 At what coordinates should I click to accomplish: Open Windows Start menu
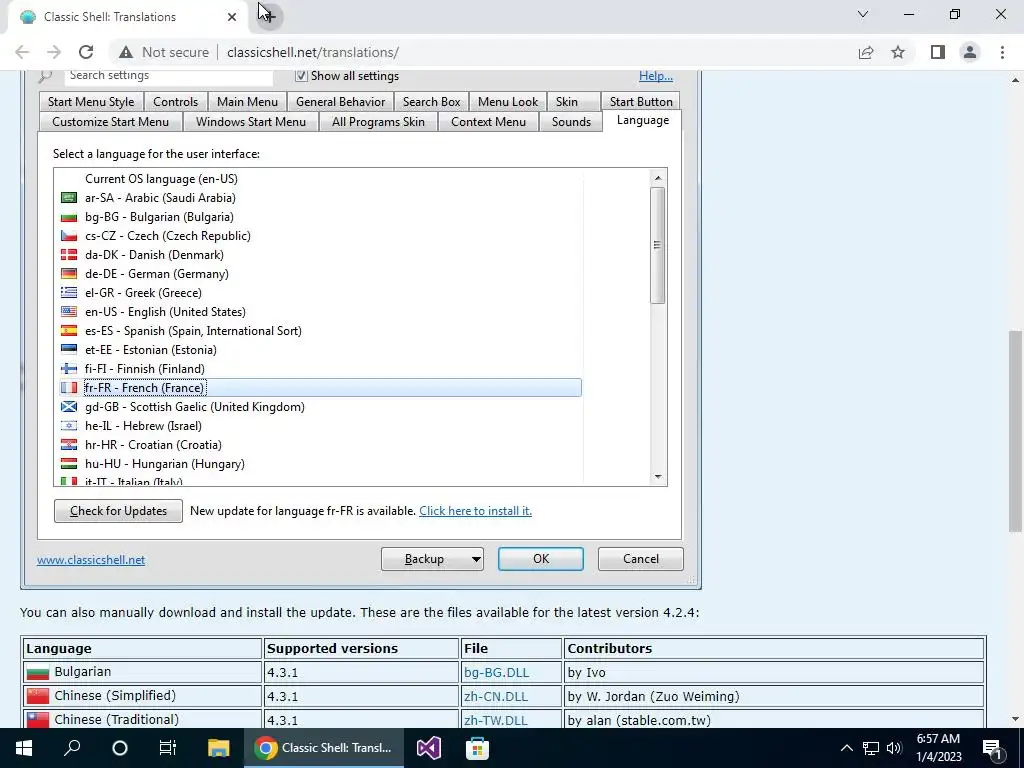24,748
